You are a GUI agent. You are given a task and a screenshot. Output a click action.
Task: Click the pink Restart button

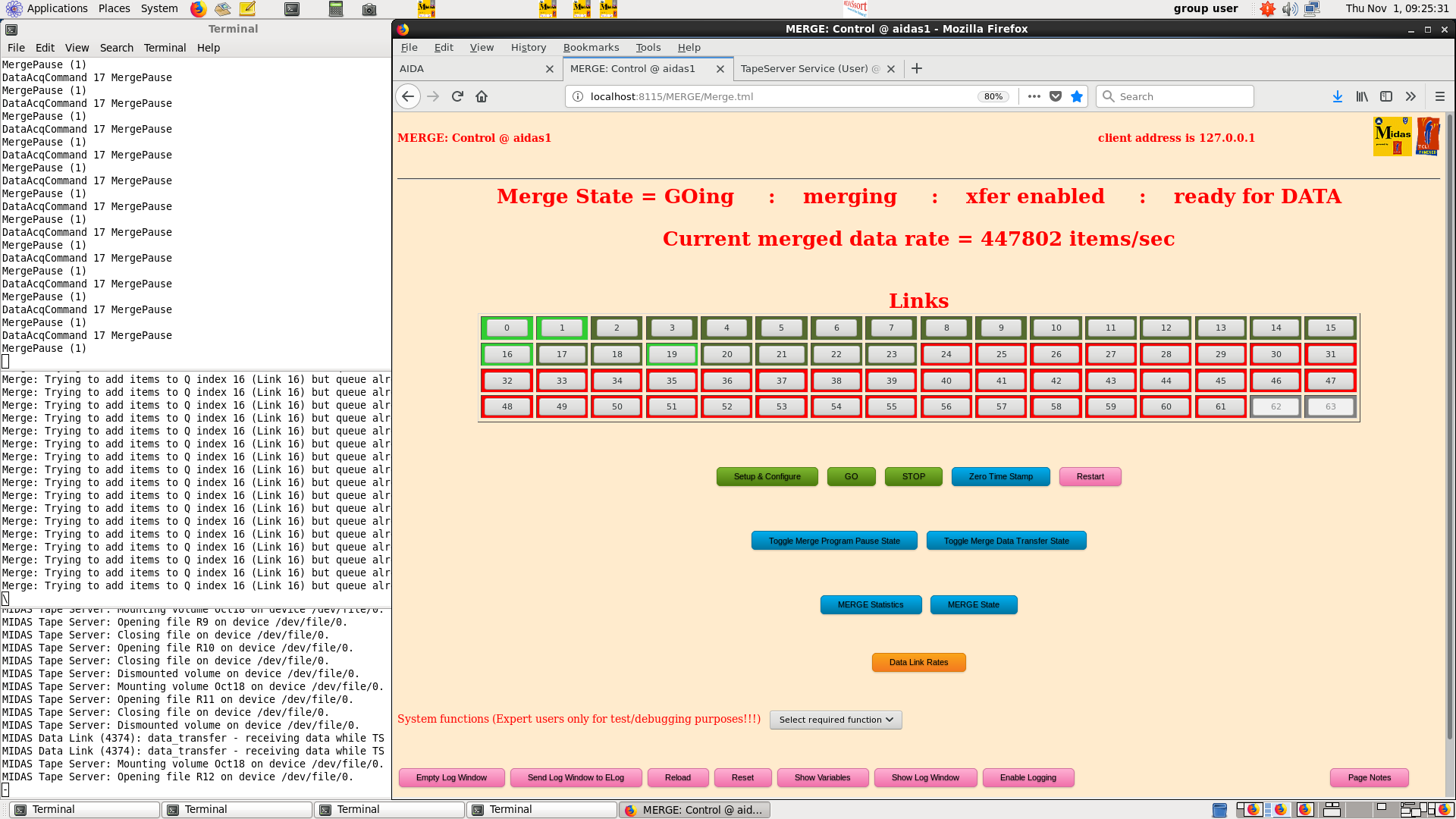1090,476
